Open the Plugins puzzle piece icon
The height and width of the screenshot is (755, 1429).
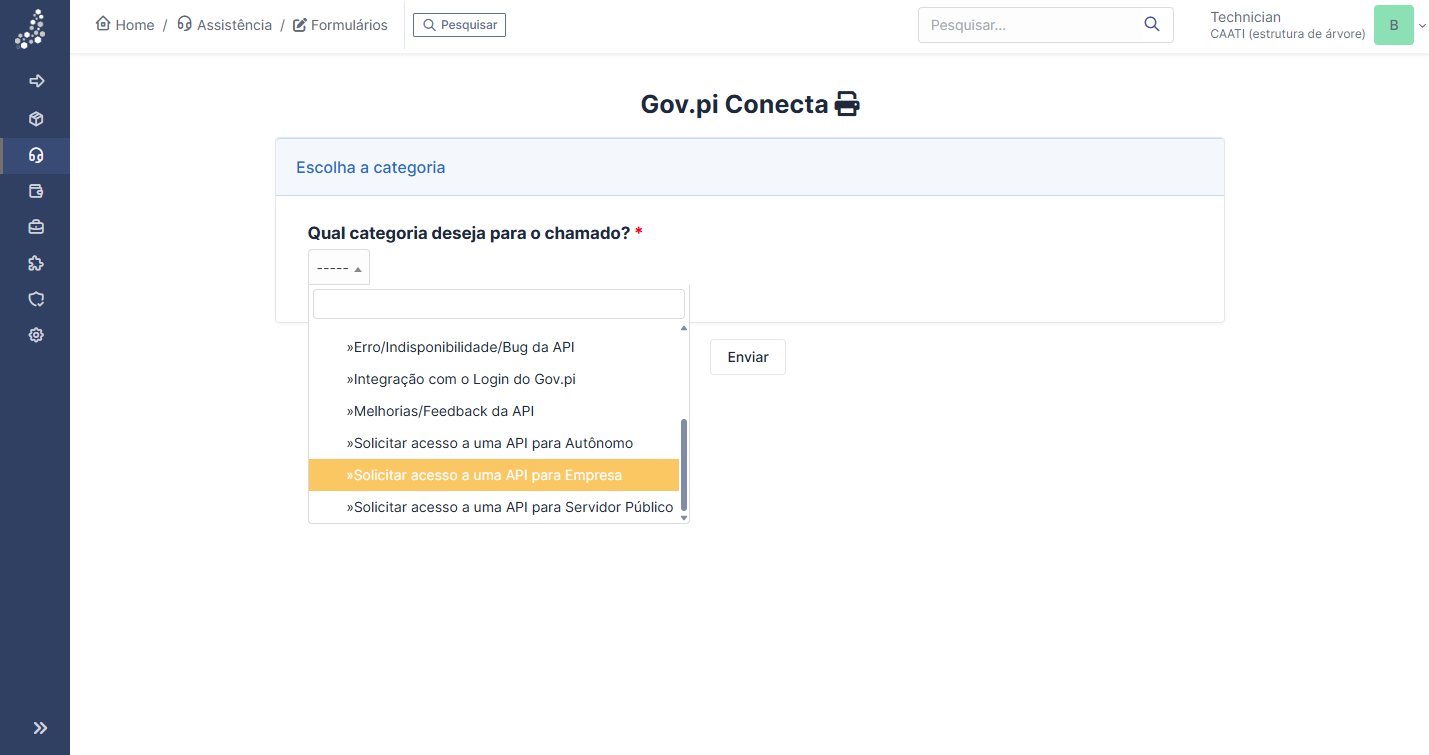click(36, 263)
